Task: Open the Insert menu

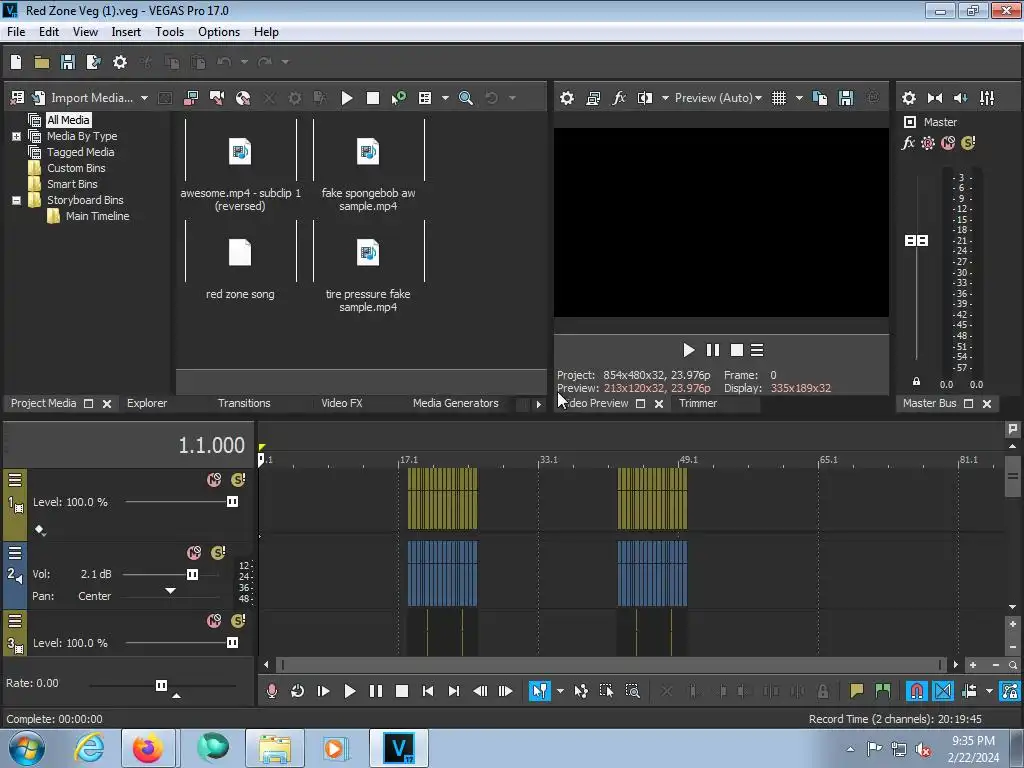Action: (x=126, y=32)
